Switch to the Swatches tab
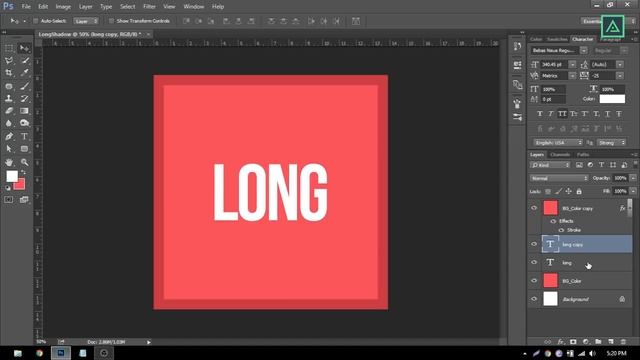The image size is (640, 360). point(557,39)
